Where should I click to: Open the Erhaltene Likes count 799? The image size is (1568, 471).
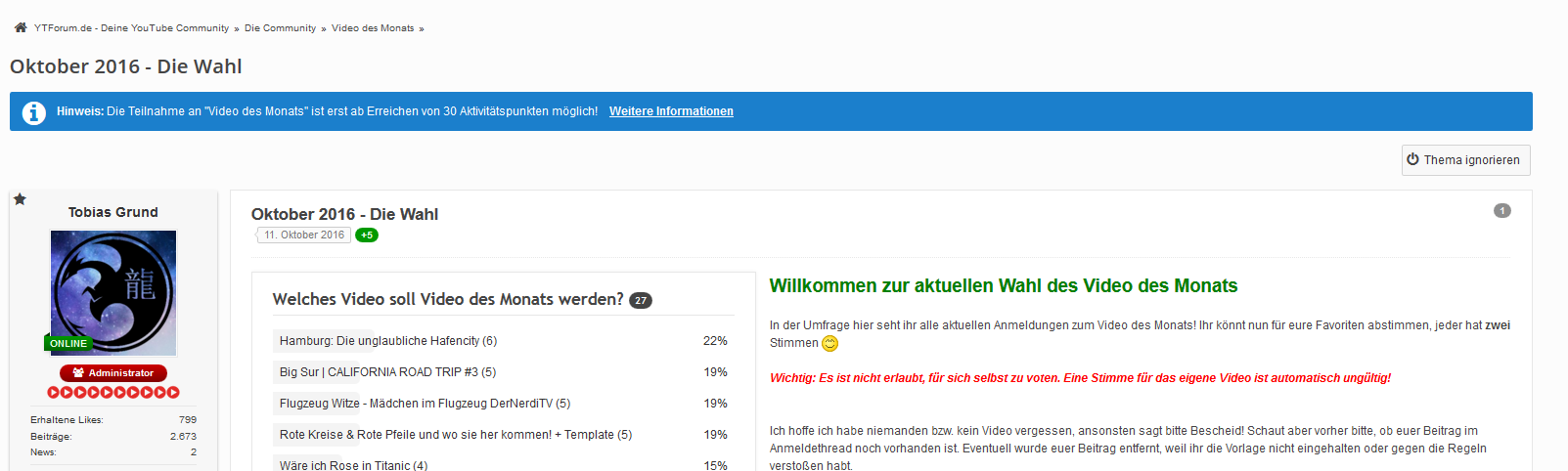(188, 420)
